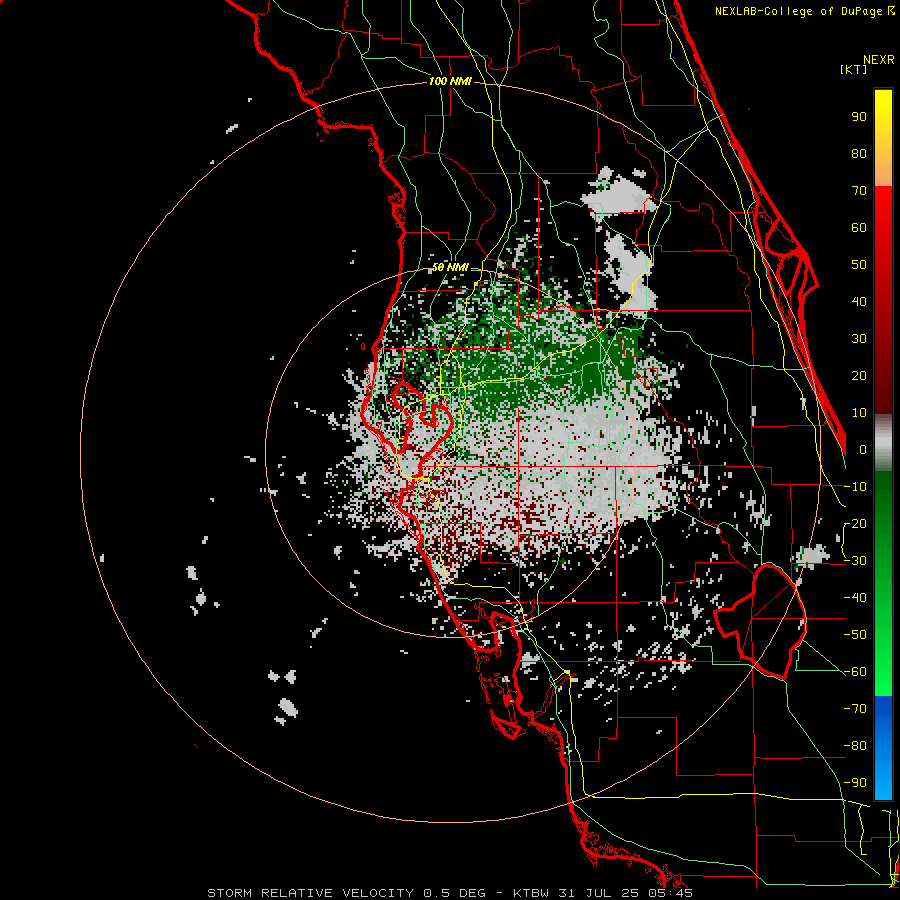Select the -50 knot scale label
This screenshot has width=900, height=900.
[855, 635]
